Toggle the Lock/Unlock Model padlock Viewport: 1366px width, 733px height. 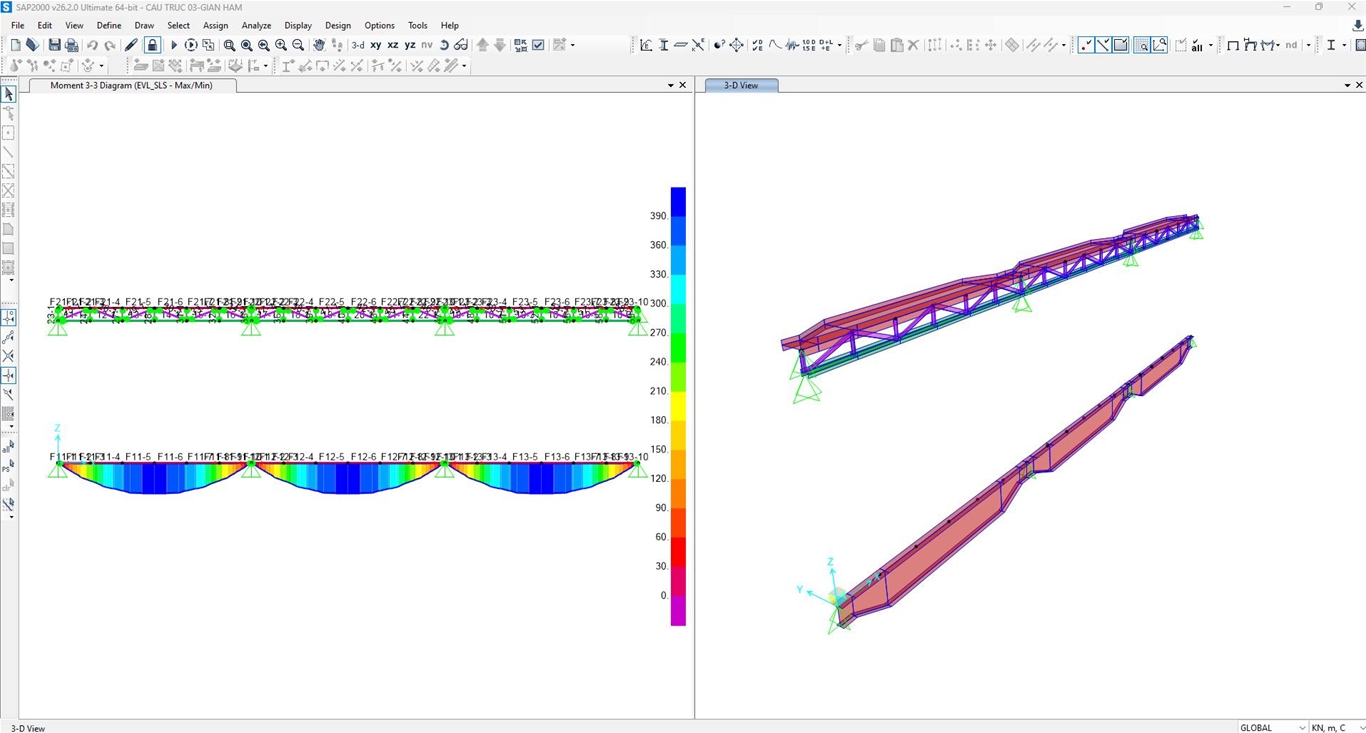[x=152, y=45]
